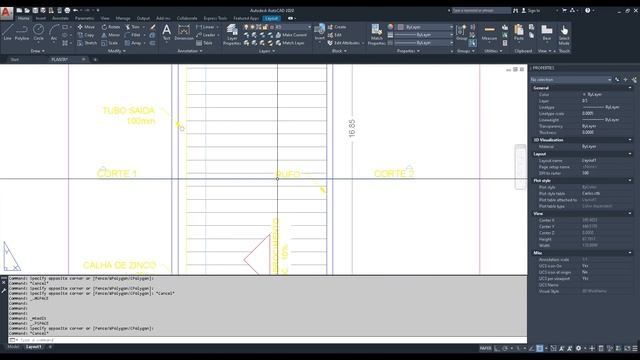
Task: Open the View ribbon tab
Action: (105, 18)
